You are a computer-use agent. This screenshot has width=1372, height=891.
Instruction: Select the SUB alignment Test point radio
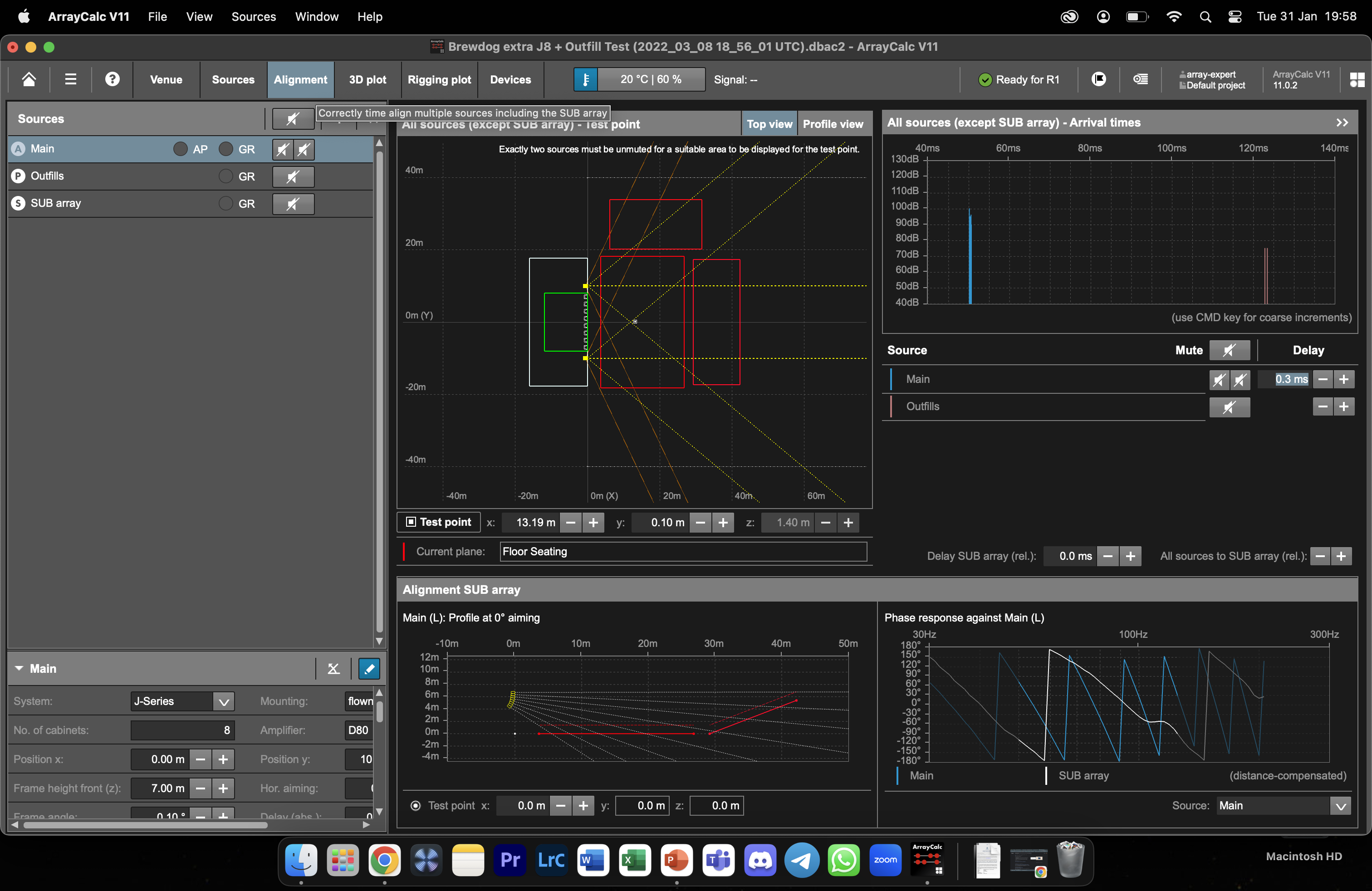point(415,805)
